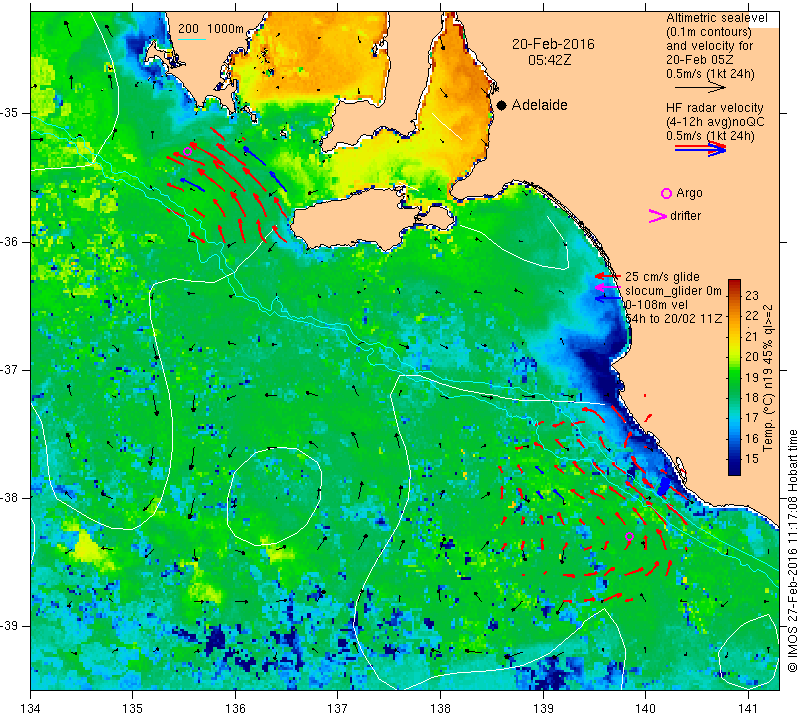Click the HF radar velocity heading
This screenshot has height=720, width=800.
click(x=714, y=108)
